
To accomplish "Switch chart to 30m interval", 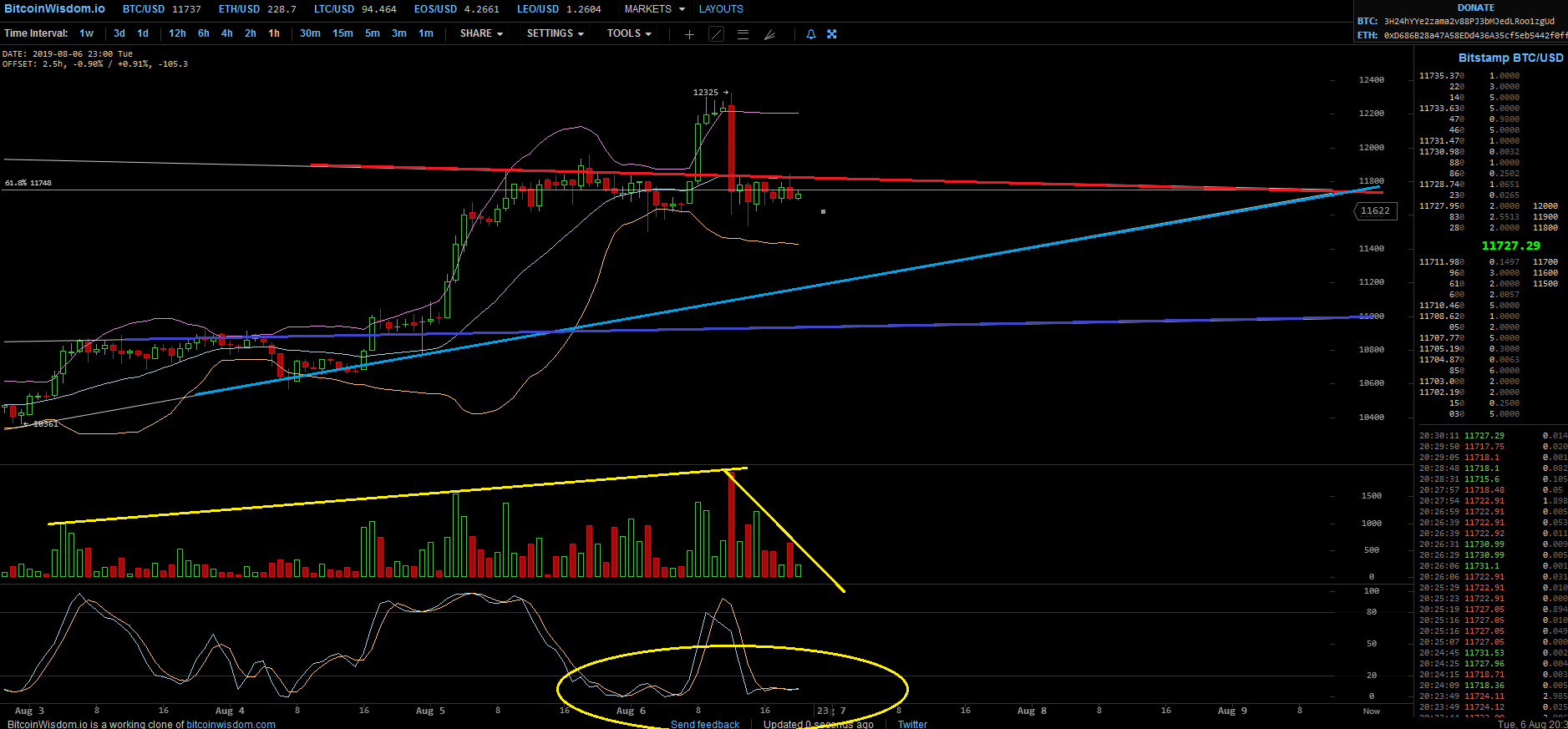I will tap(310, 33).
